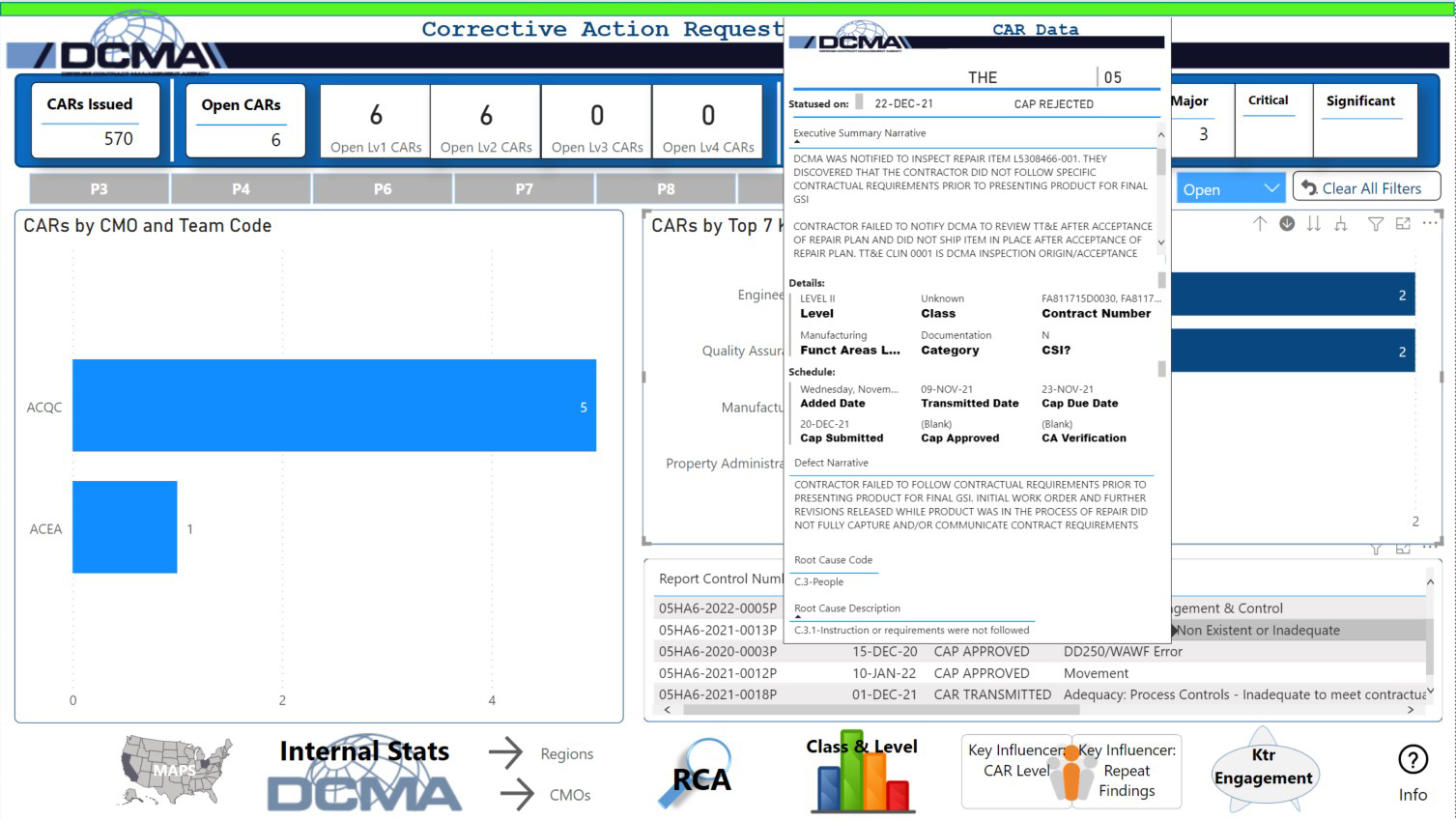
Task: Toggle the P8 period filter
Action: click(x=666, y=188)
